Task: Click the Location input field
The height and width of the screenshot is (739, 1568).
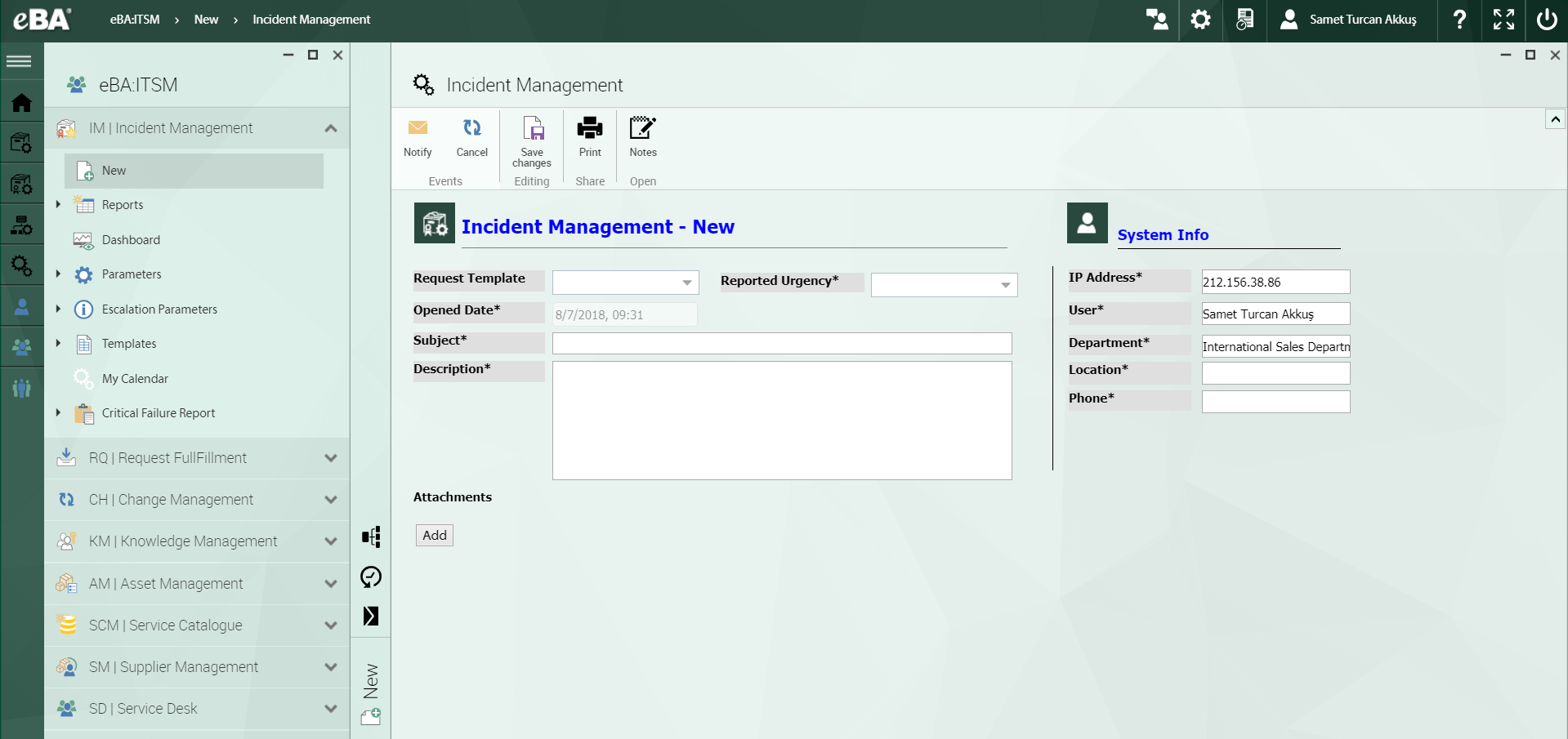Action: click(1276, 373)
